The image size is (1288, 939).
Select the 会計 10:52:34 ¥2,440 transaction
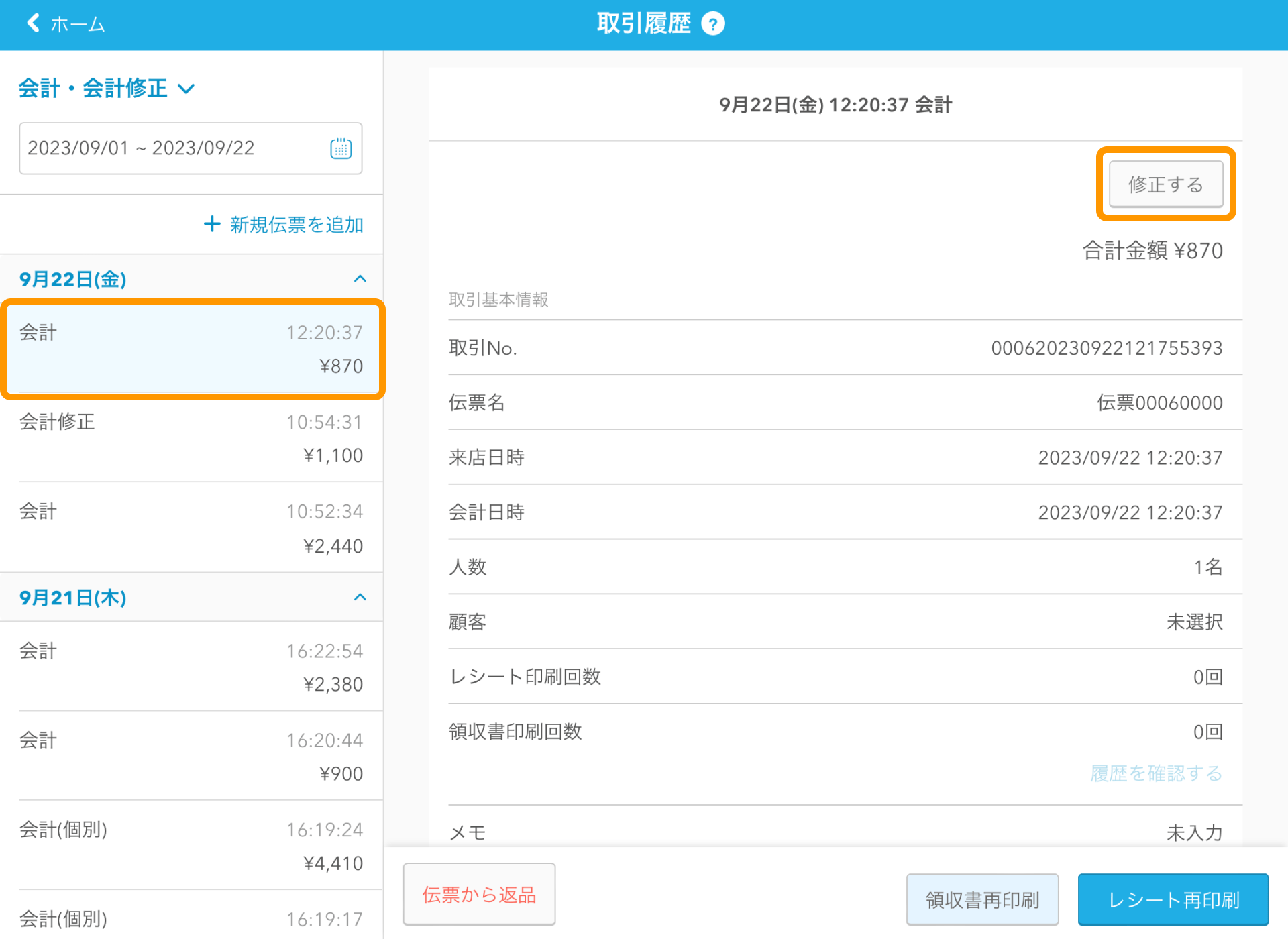click(x=191, y=528)
